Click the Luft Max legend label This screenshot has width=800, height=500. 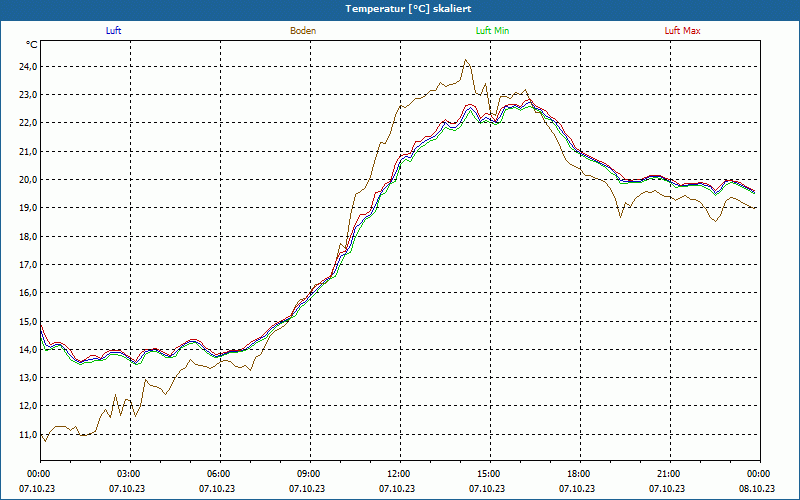pos(682,31)
